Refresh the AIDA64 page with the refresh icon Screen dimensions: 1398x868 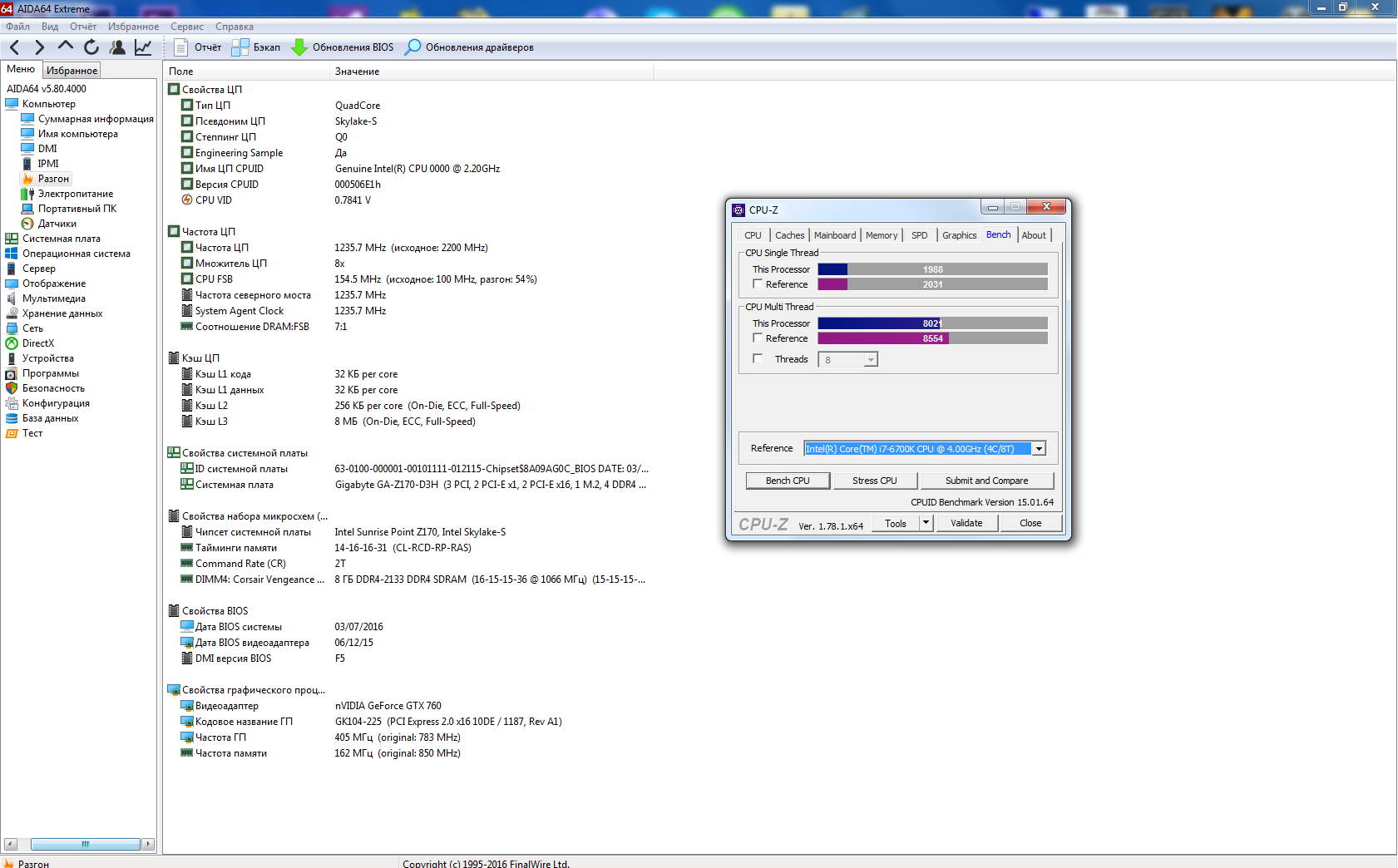pyautogui.click(x=91, y=47)
